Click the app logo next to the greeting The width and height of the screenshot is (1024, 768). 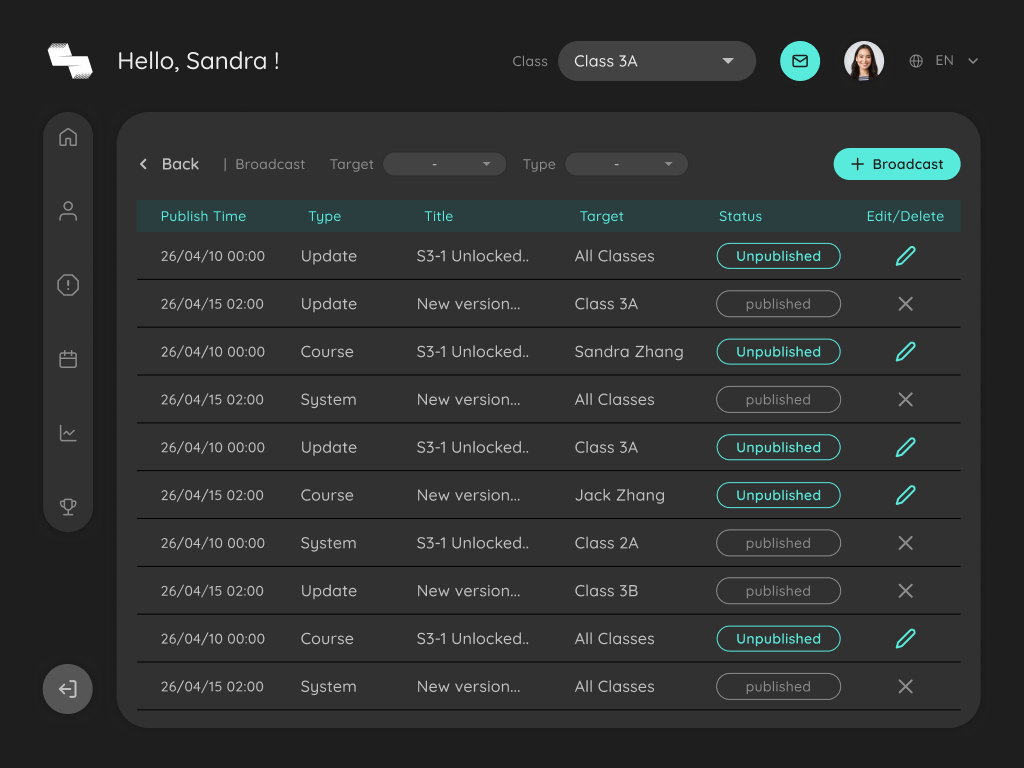pos(70,61)
